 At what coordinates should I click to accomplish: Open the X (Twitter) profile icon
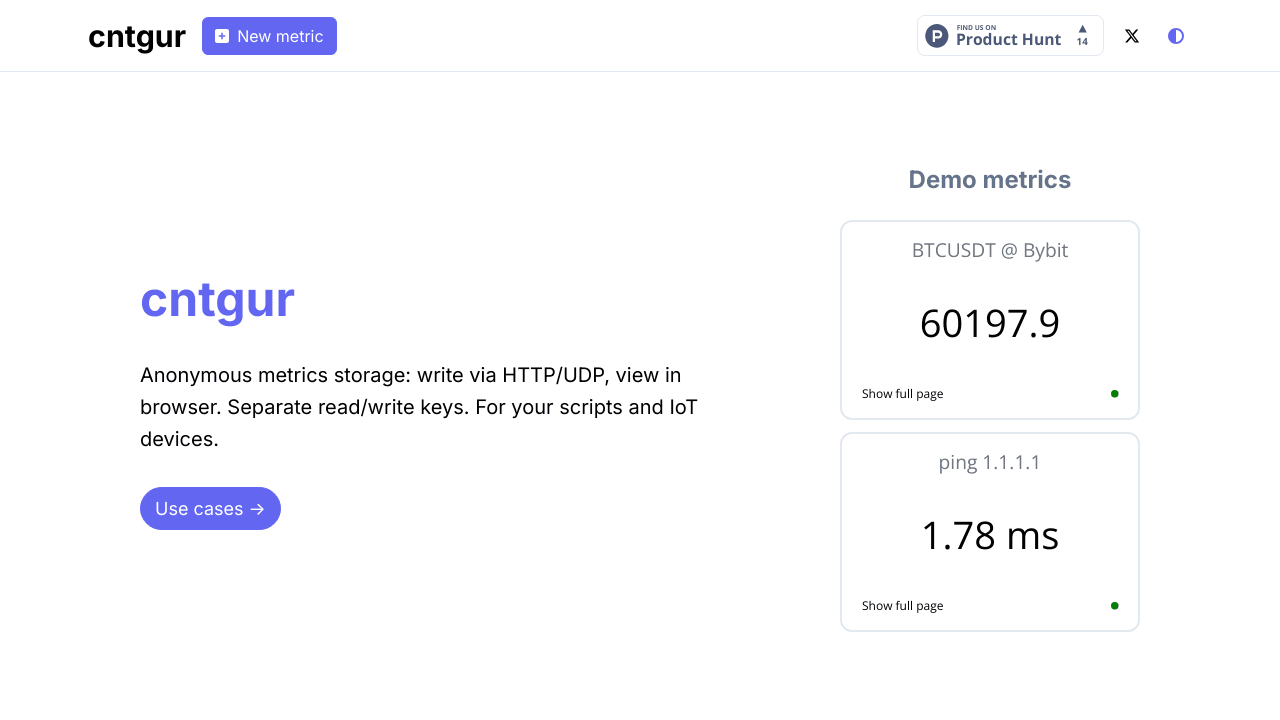tap(1131, 36)
